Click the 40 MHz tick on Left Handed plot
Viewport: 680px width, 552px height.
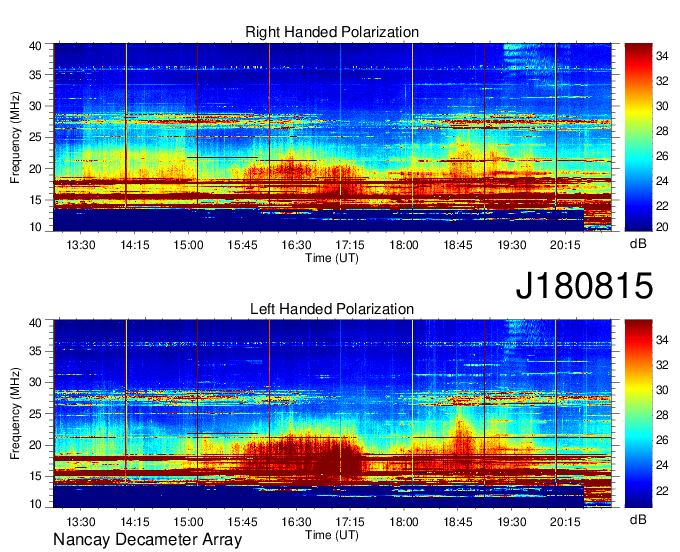(36, 323)
